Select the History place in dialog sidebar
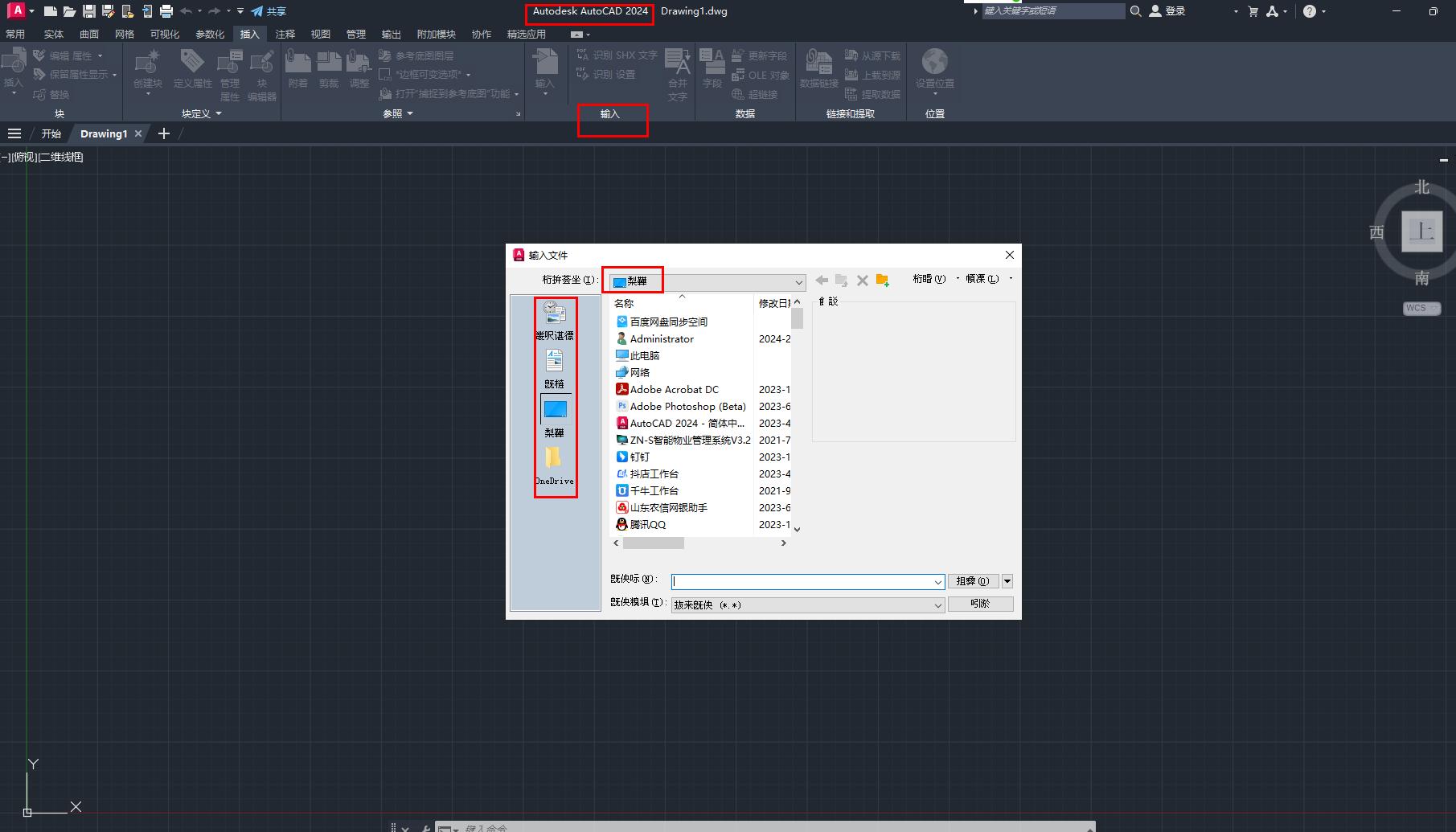This screenshot has height=832, width=1456. (555, 320)
